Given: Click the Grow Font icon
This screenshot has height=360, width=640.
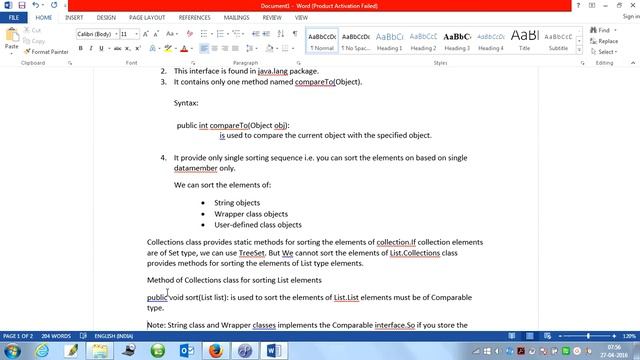Looking at the screenshot, I should tap(146, 34).
